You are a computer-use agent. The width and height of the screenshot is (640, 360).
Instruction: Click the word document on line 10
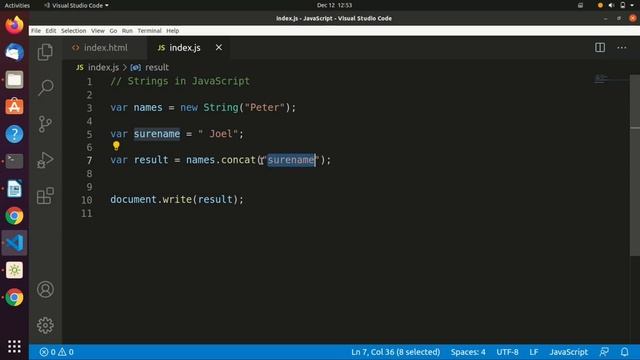pos(133,200)
